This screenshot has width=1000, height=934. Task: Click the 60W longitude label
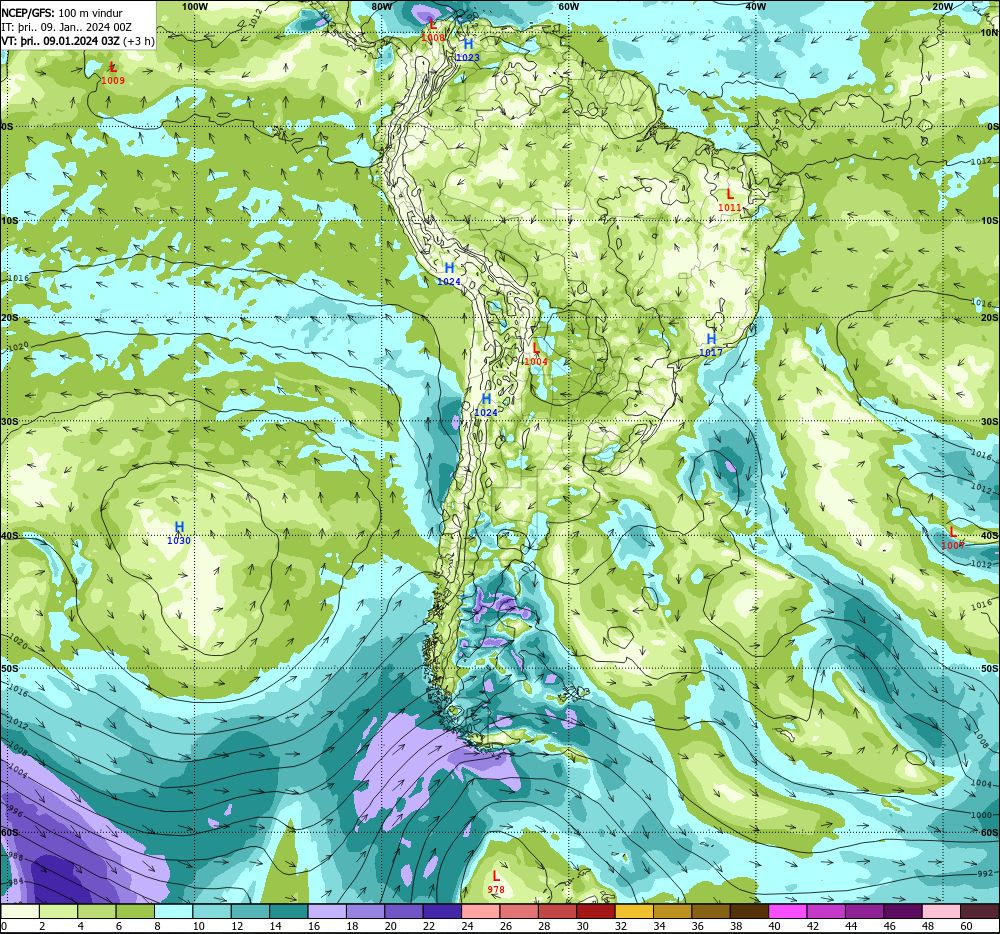coord(568,6)
